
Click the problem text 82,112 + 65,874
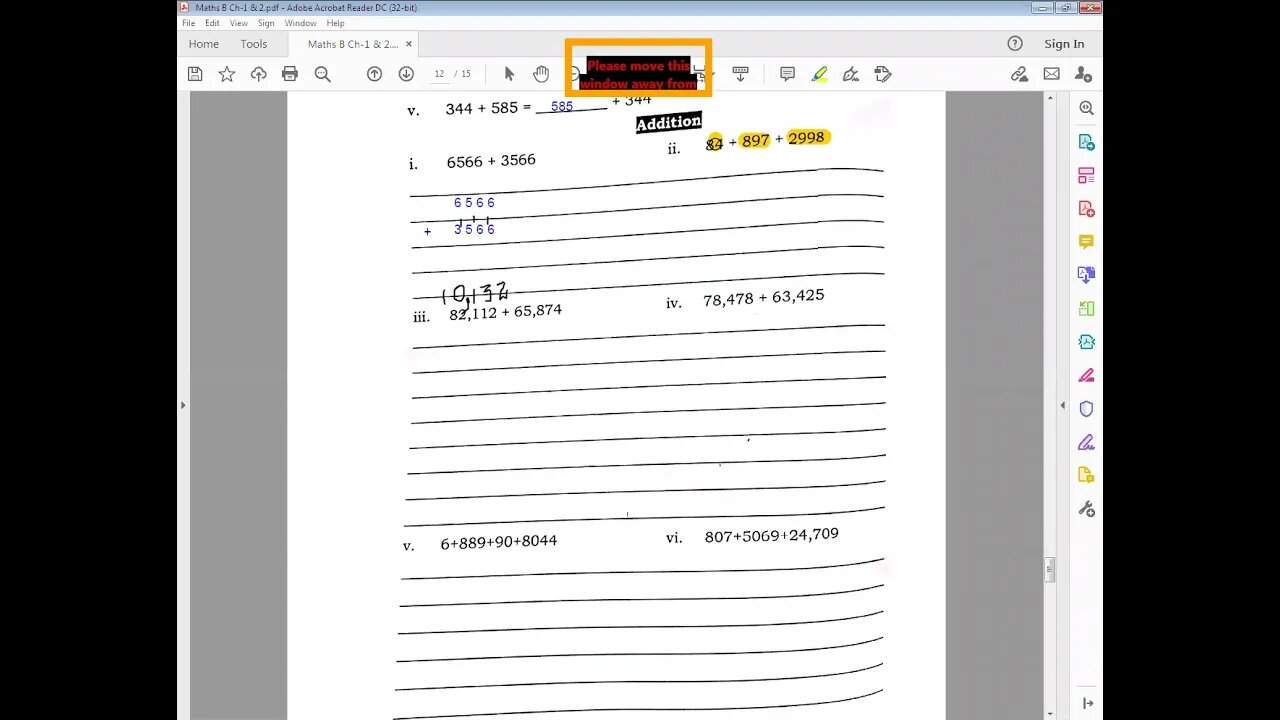pos(505,312)
